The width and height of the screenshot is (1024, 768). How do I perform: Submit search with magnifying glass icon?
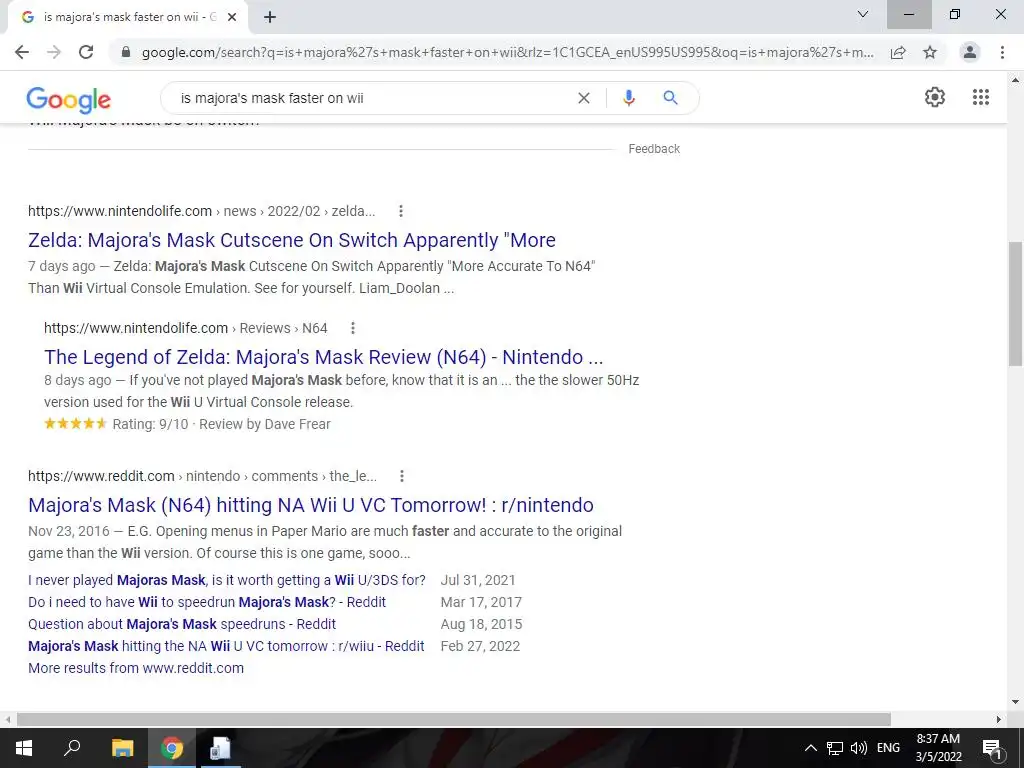670,98
